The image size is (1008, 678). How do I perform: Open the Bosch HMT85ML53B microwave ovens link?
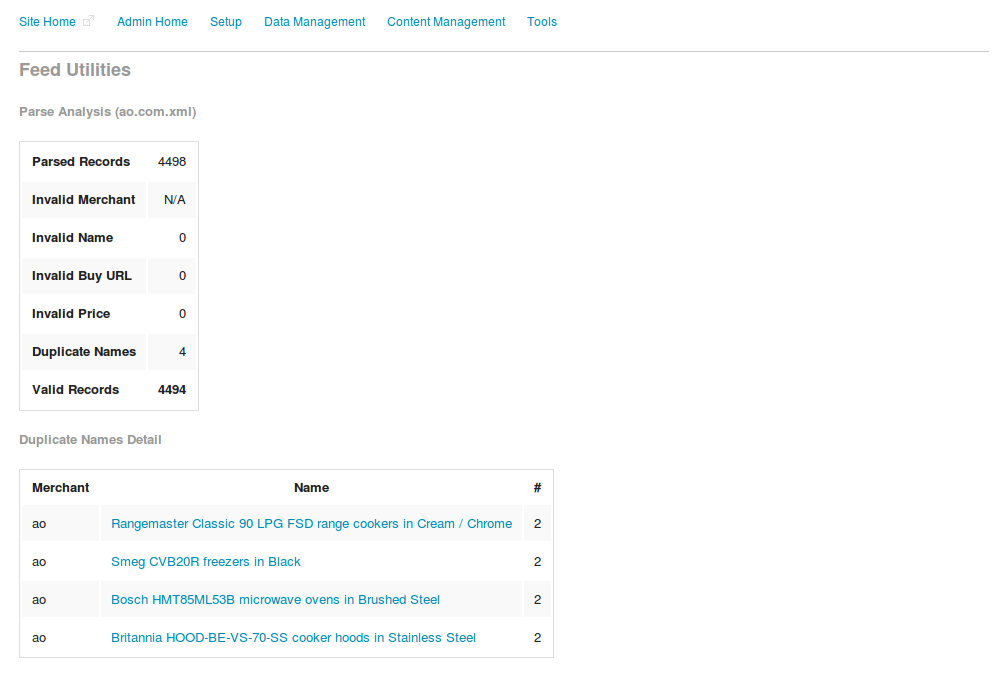(275, 600)
